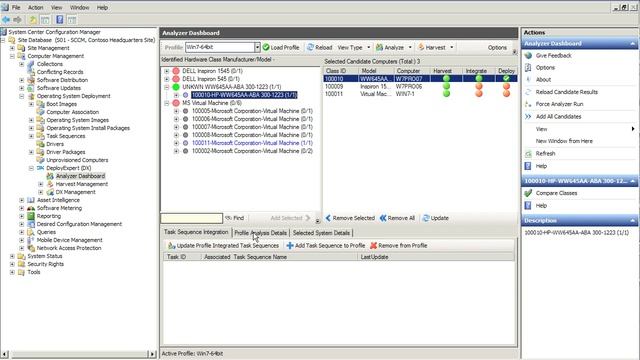The image size is (640, 360).
Task: Click the blue Help book toolbar icon
Action: 60,20
